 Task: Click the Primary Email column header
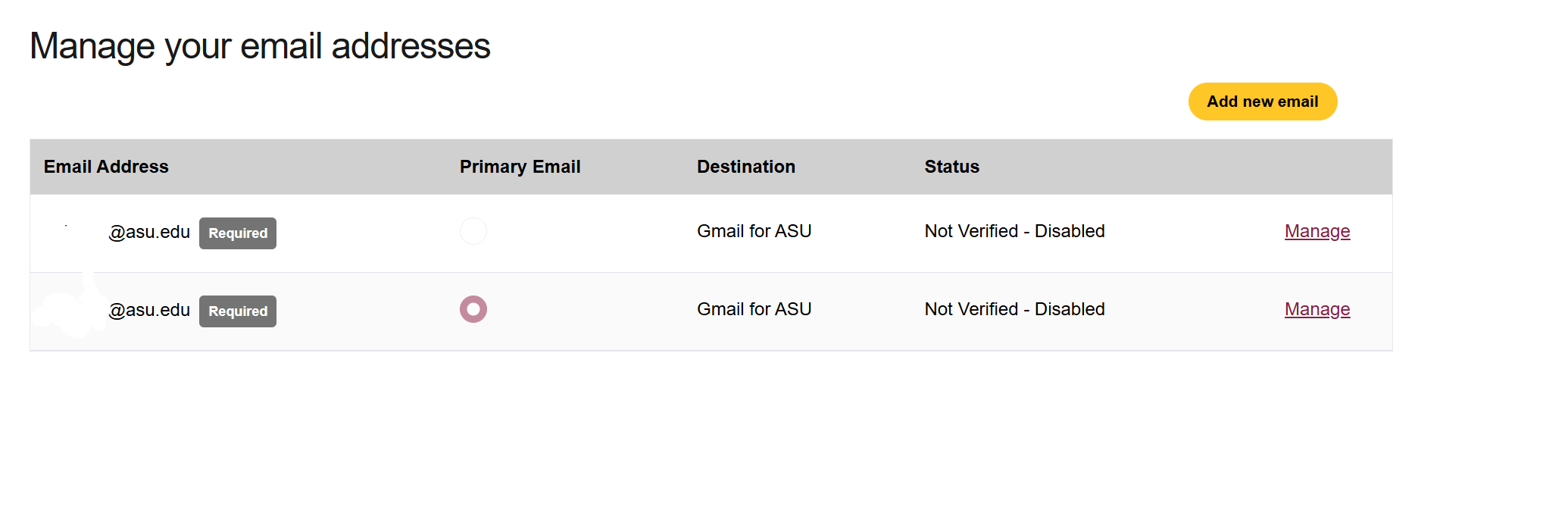pos(520,167)
